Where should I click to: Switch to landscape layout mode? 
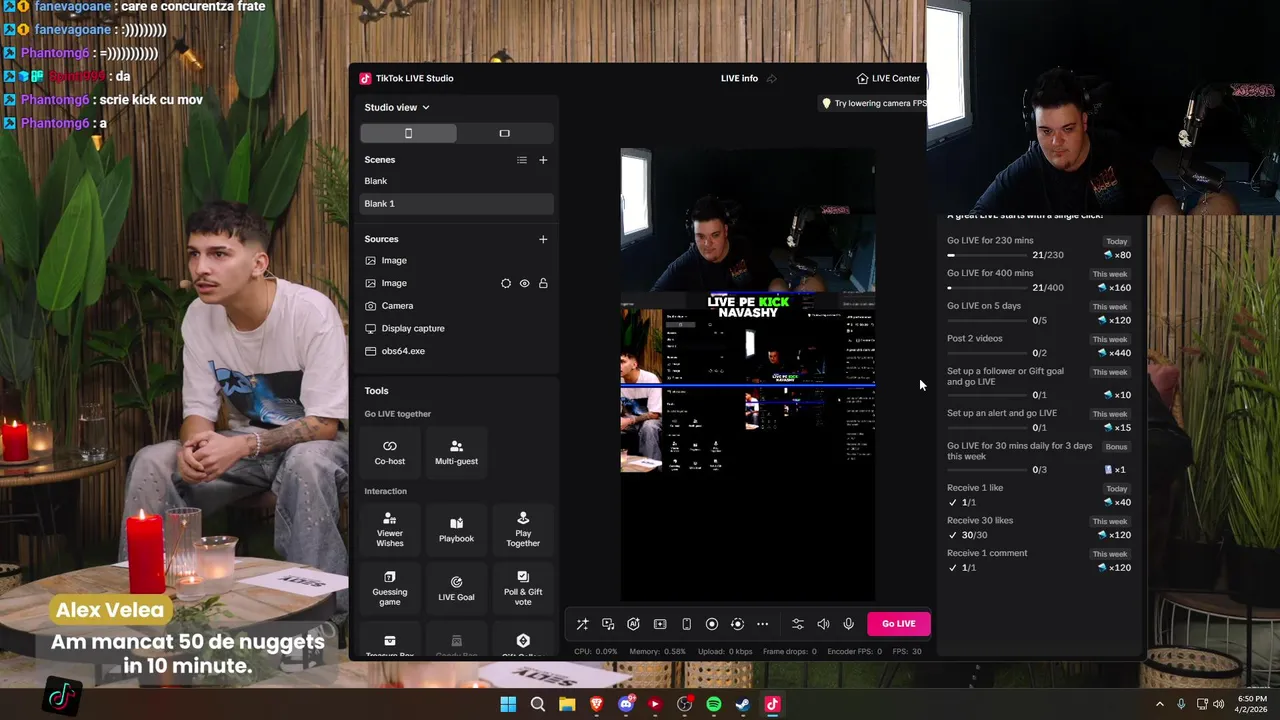(x=504, y=133)
